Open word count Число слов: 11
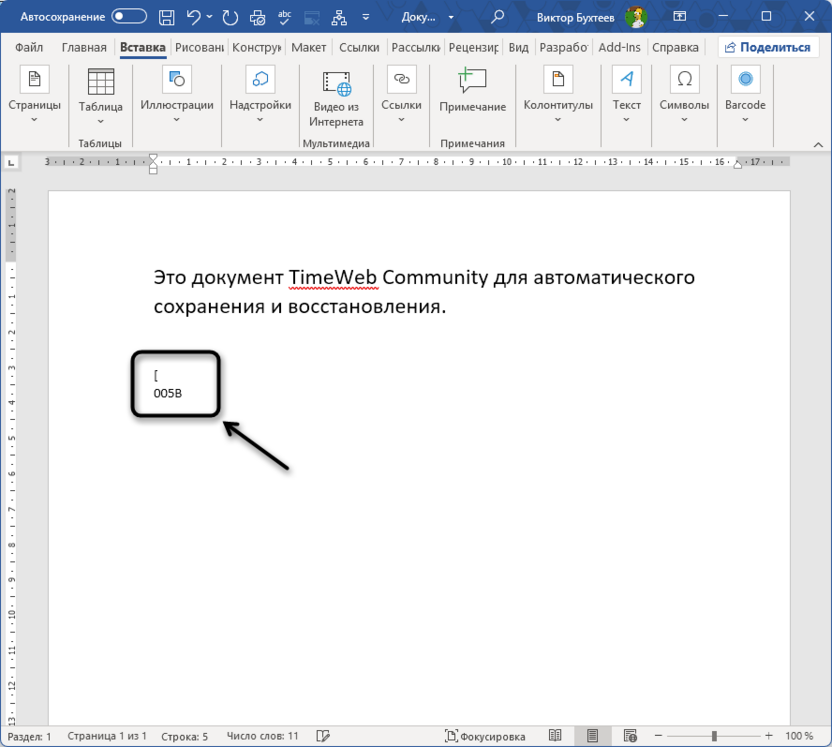The width and height of the screenshot is (832, 747). (263, 736)
